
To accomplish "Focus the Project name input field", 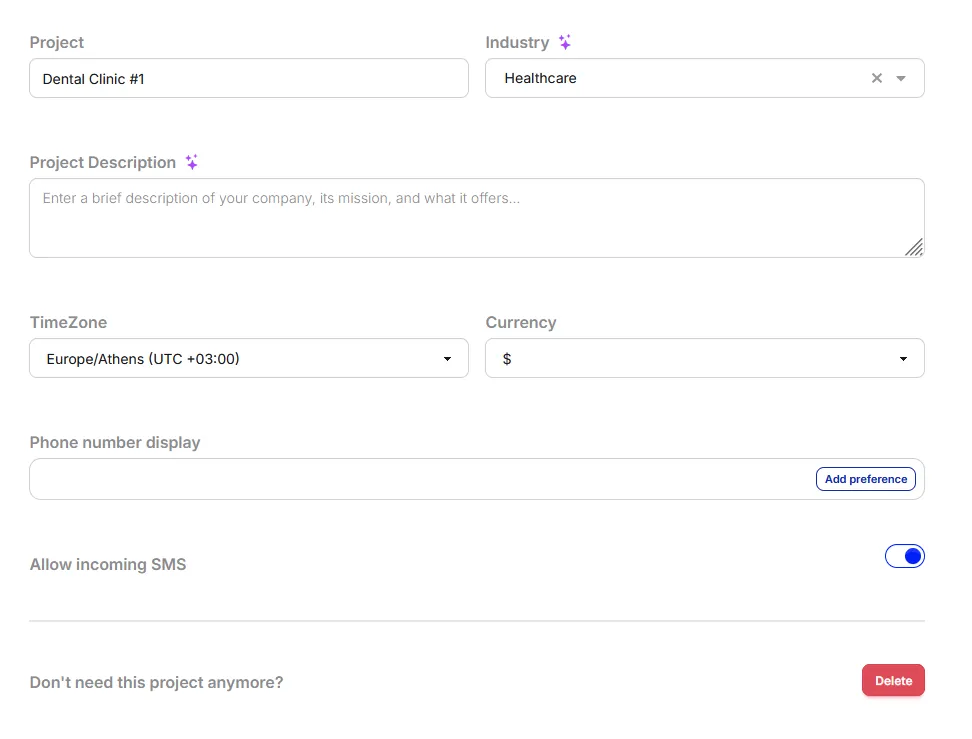I will pyautogui.click(x=249, y=78).
